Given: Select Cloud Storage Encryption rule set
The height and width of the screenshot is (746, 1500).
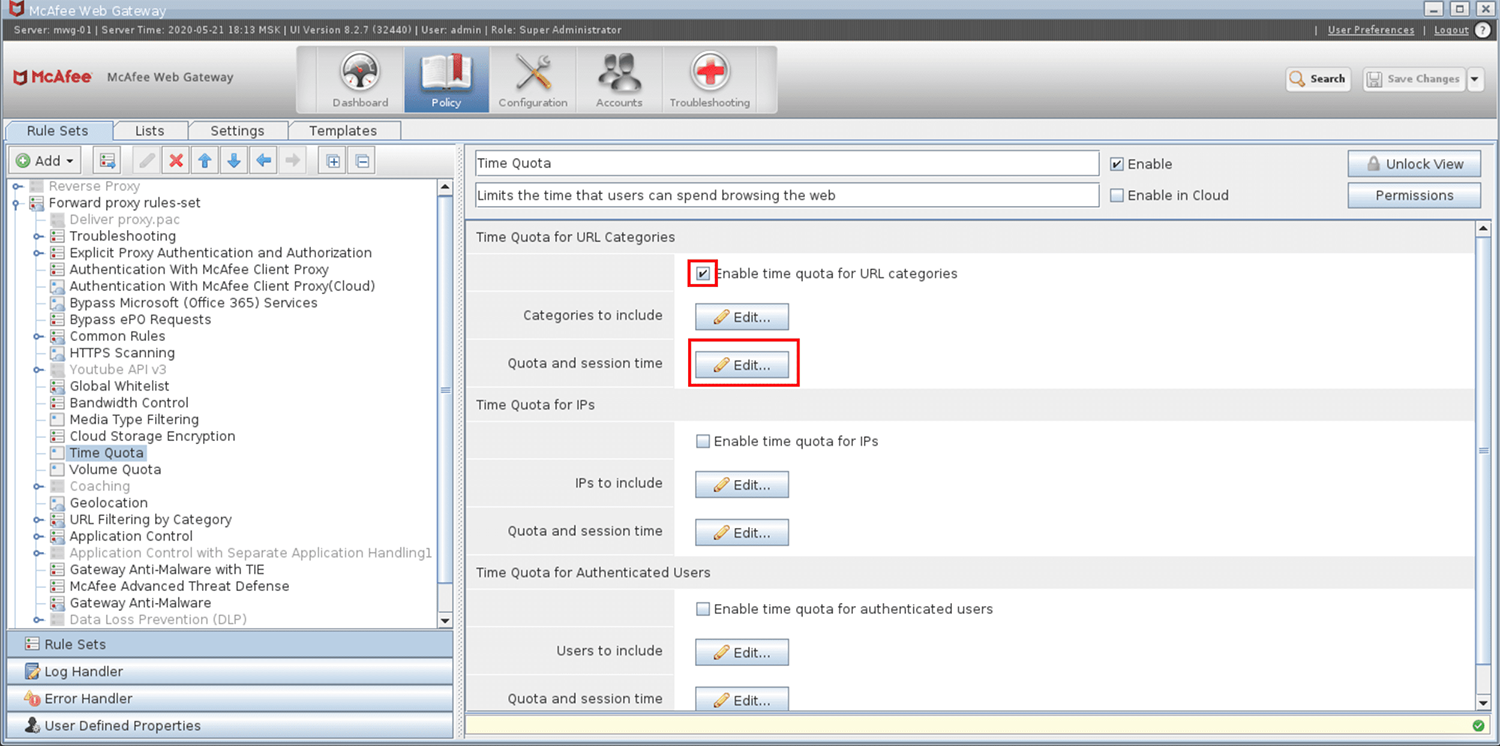Looking at the screenshot, I should point(152,437).
